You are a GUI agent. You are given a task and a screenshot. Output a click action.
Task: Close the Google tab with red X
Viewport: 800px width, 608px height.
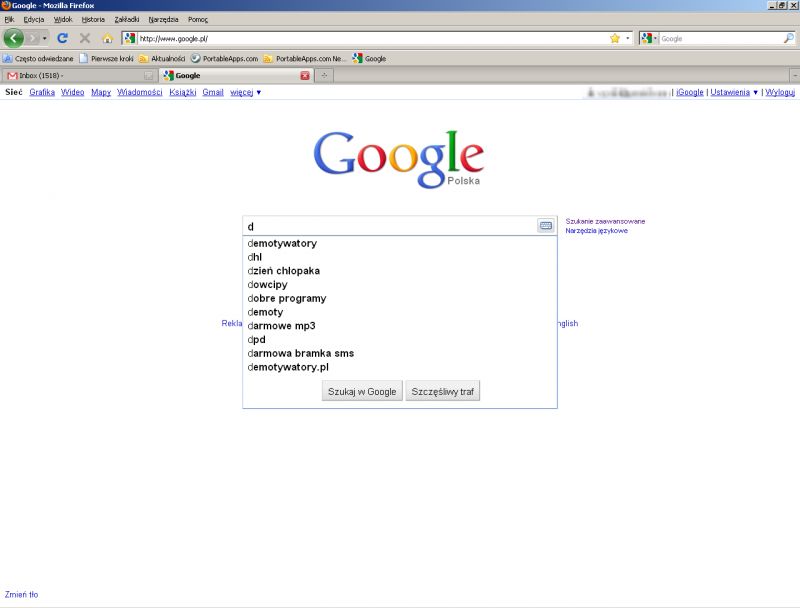coord(305,75)
